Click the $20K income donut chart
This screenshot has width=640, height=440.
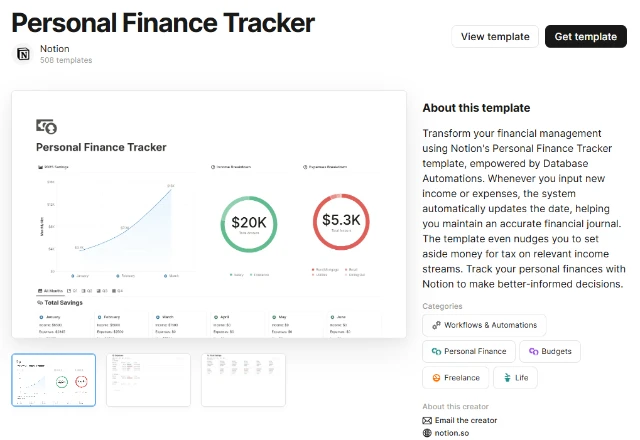[x=249, y=222]
